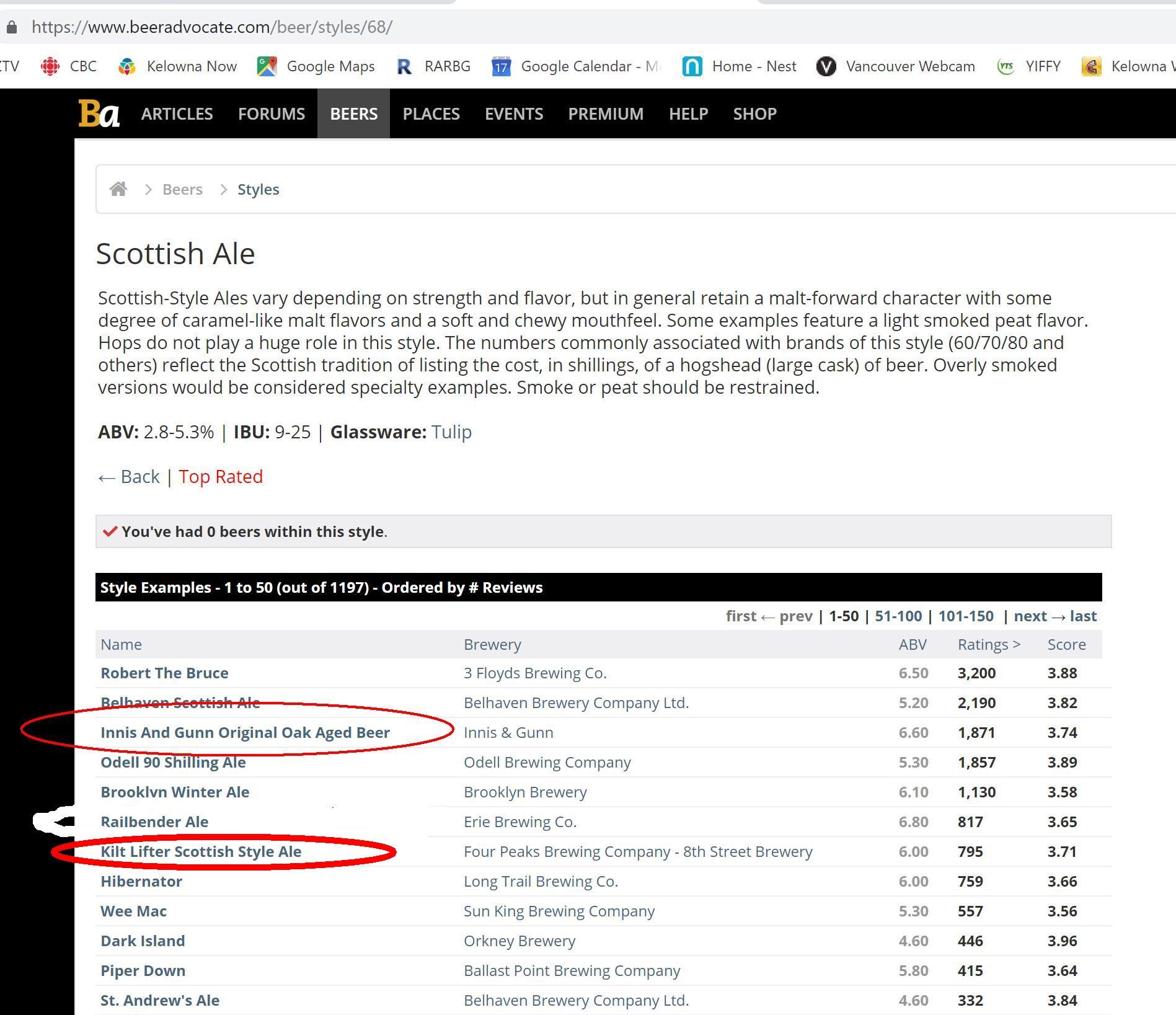Viewport: 1176px width, 1015px height.
Task: Sort by the Name column header
Action: [x=122, y=644]
